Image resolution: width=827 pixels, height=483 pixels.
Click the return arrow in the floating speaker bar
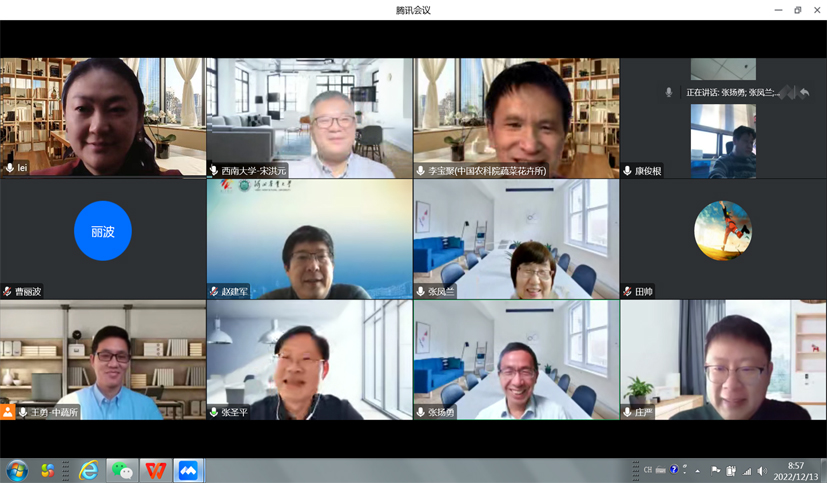click(804, 93)
